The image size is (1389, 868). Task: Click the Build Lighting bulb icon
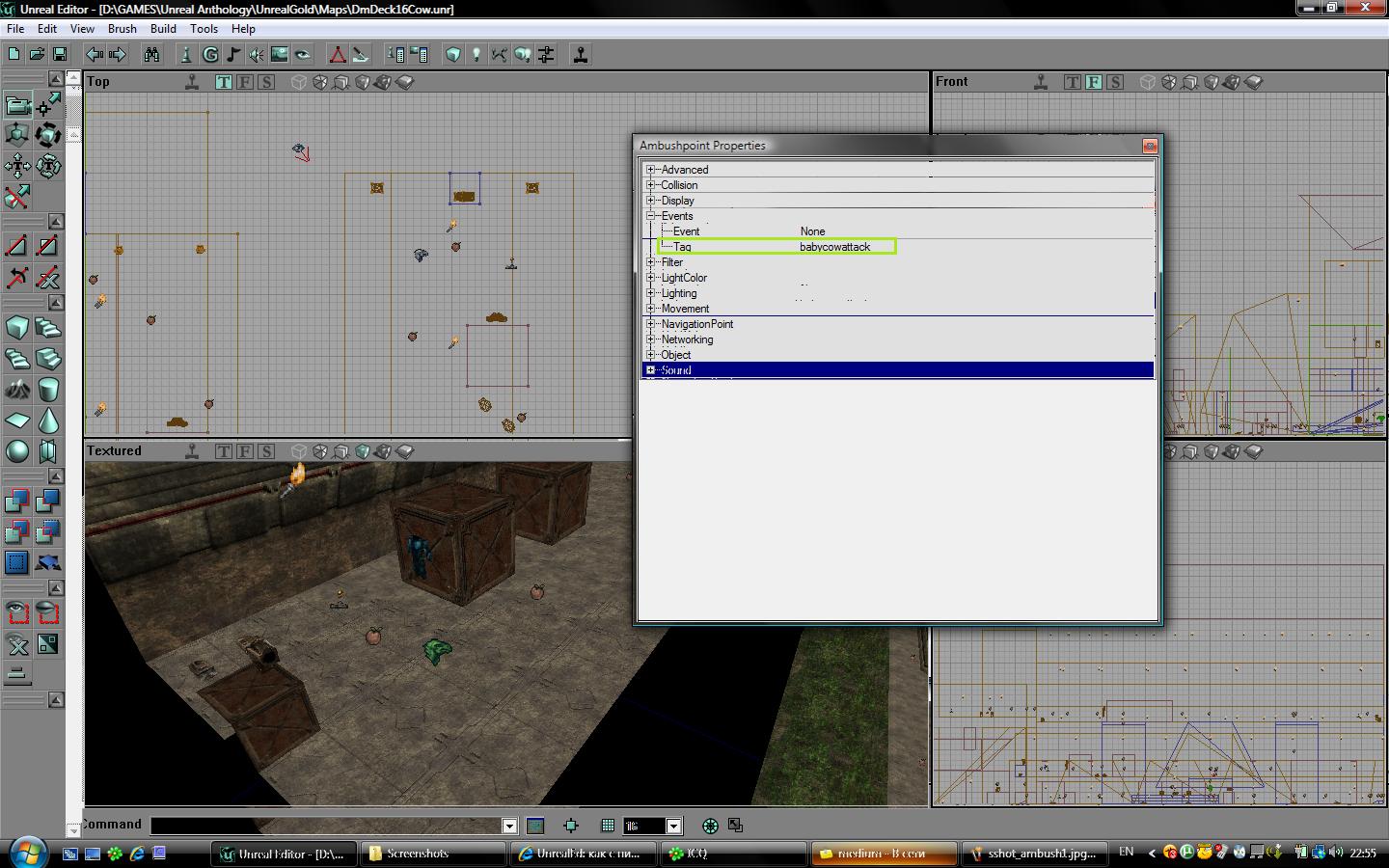(476, 55)
